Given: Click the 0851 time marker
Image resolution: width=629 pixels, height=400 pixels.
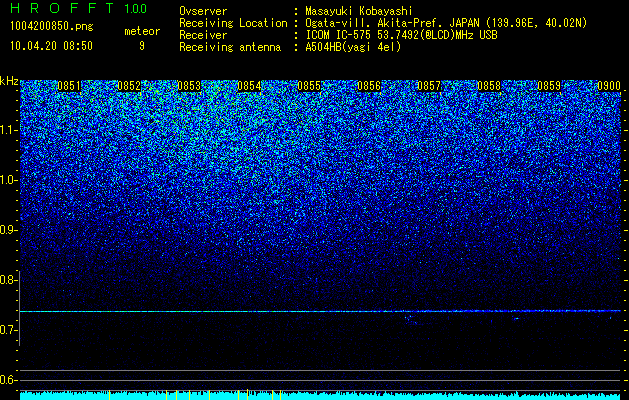Looking at the screenshot, I should coord(69,86).
